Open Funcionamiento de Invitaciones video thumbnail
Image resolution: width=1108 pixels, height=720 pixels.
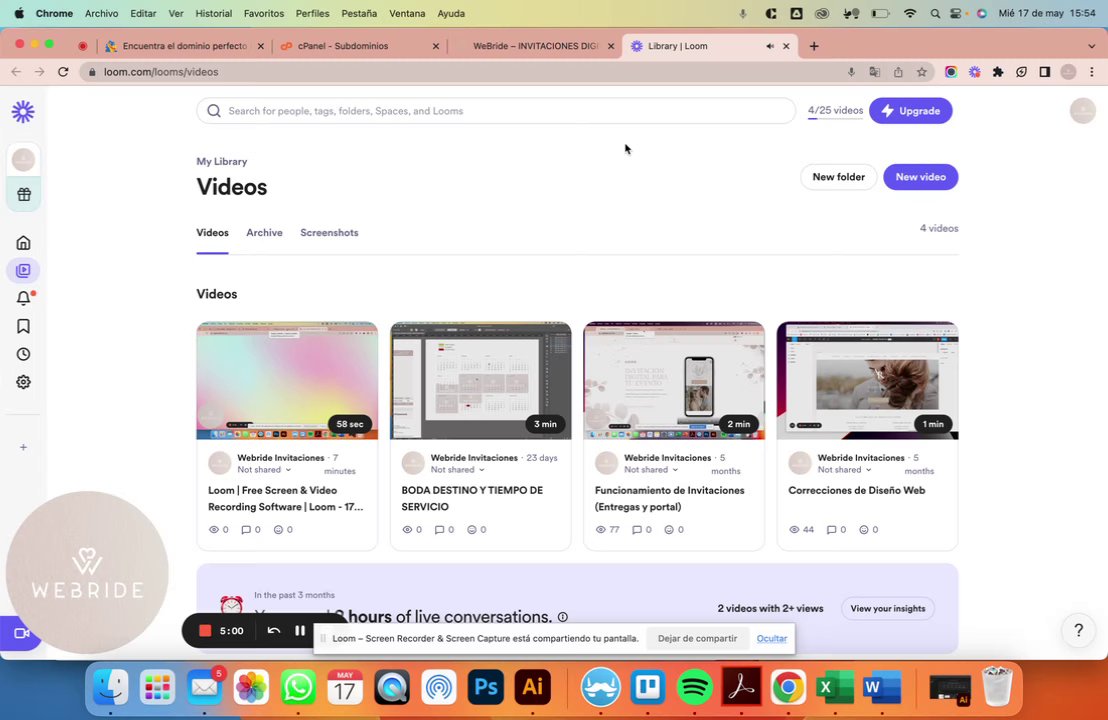click(674, 381)
